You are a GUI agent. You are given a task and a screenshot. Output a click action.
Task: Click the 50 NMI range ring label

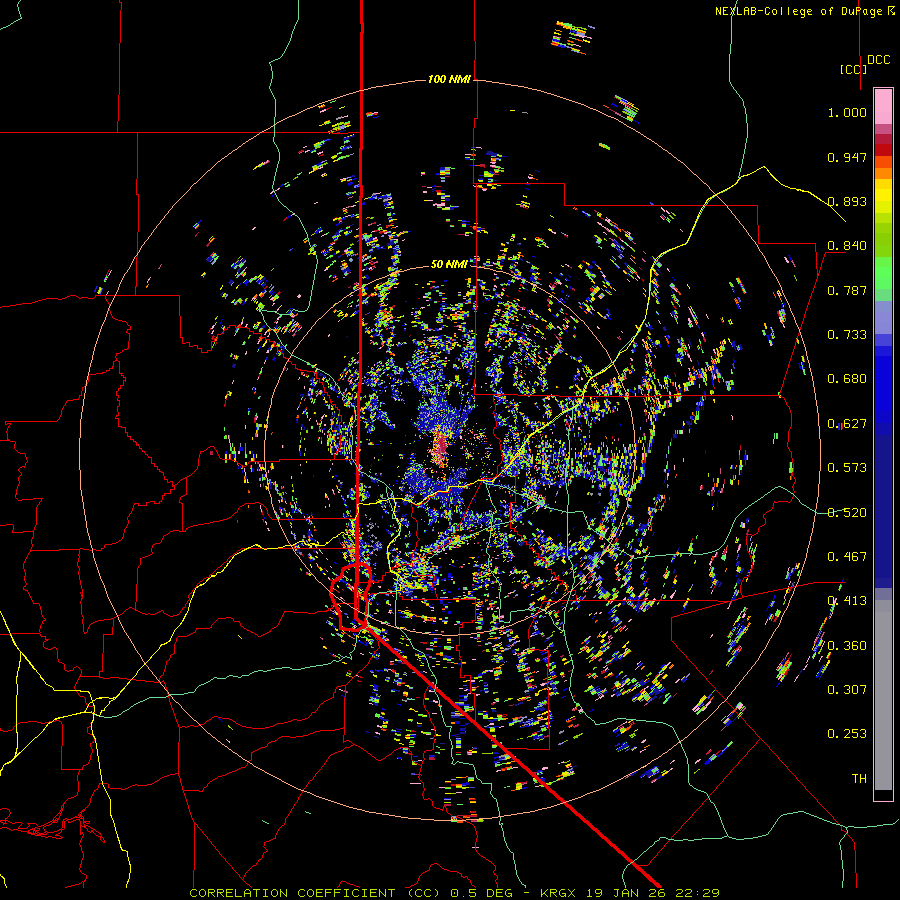coord(449,264)
